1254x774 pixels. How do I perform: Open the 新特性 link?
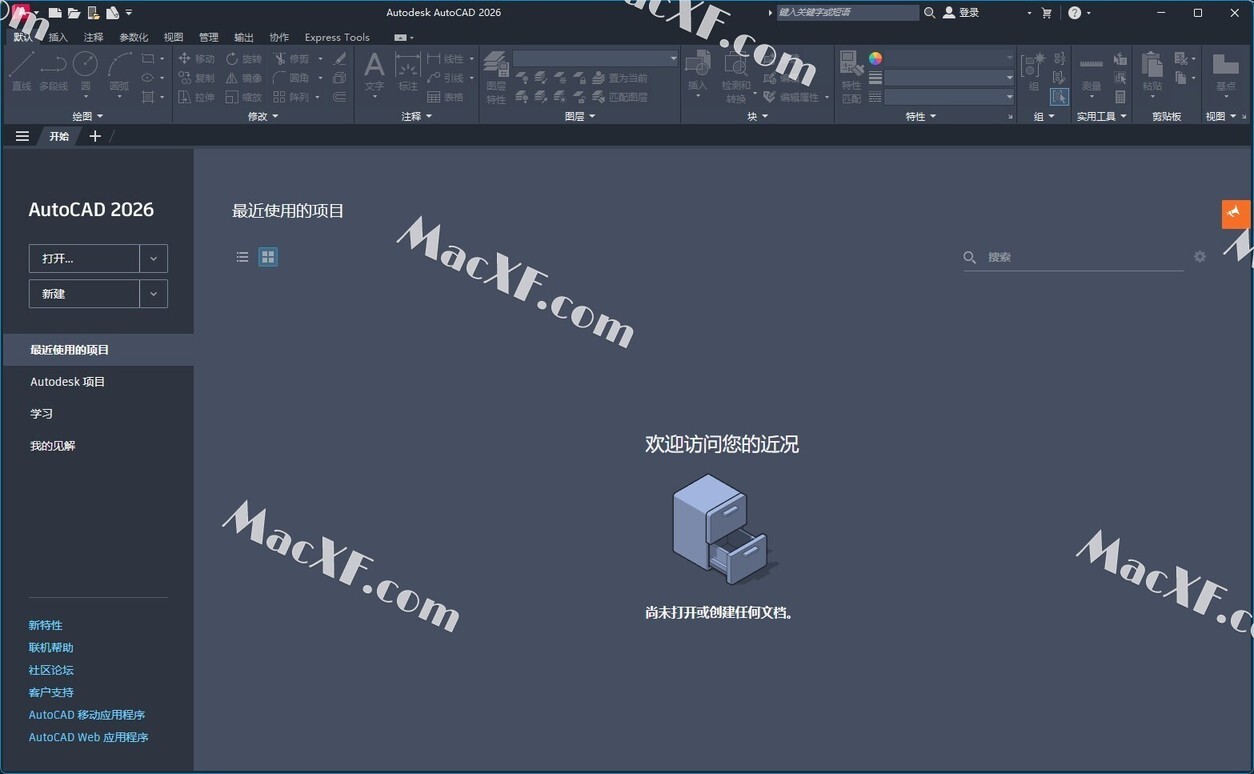45,625
